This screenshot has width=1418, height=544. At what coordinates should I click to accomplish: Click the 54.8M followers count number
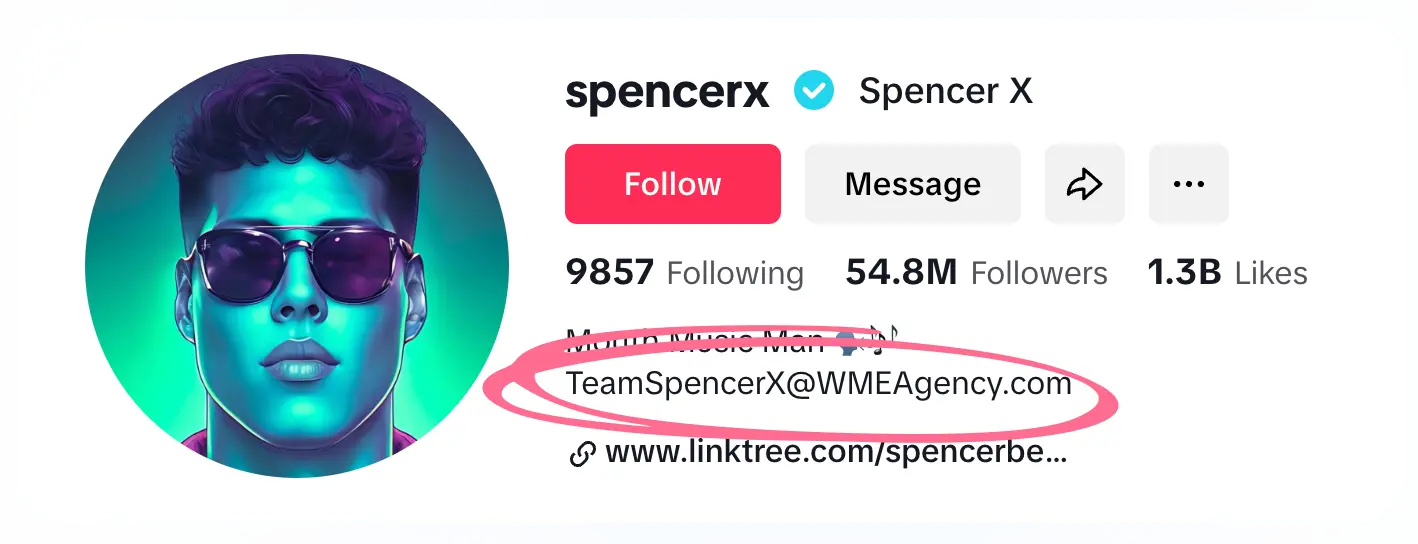[901, 272]
